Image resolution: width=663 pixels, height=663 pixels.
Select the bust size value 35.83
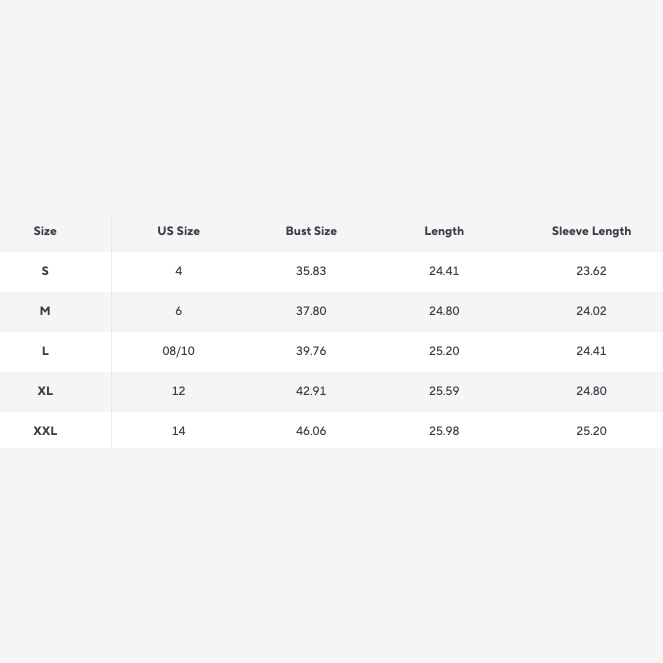click(x=311, y=271)
